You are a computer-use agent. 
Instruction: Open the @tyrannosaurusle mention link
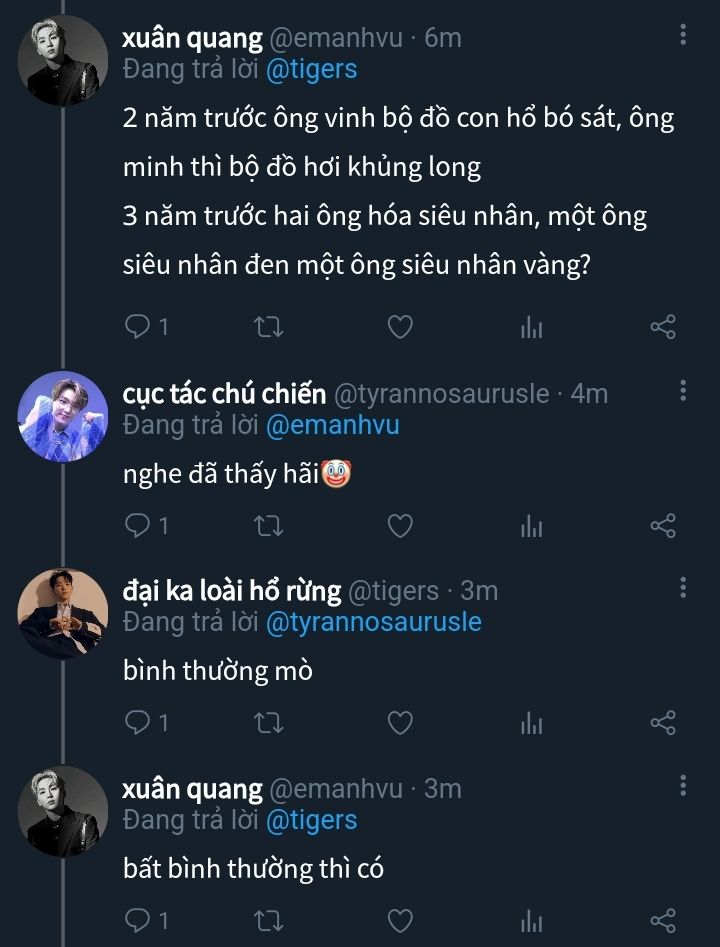click(373, 622)
